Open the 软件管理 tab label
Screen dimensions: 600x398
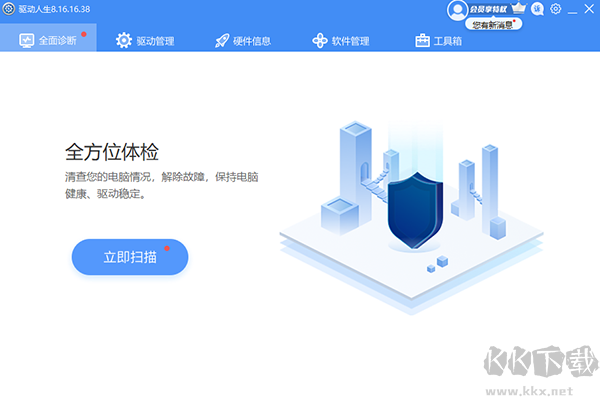tap(351, 41)
